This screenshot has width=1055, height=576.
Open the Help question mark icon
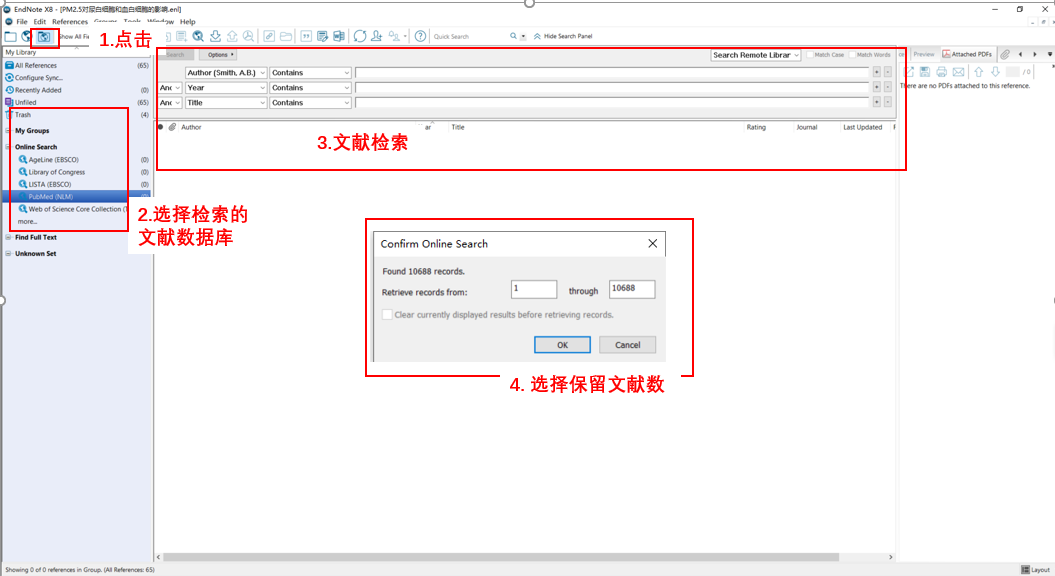point(421,36)
